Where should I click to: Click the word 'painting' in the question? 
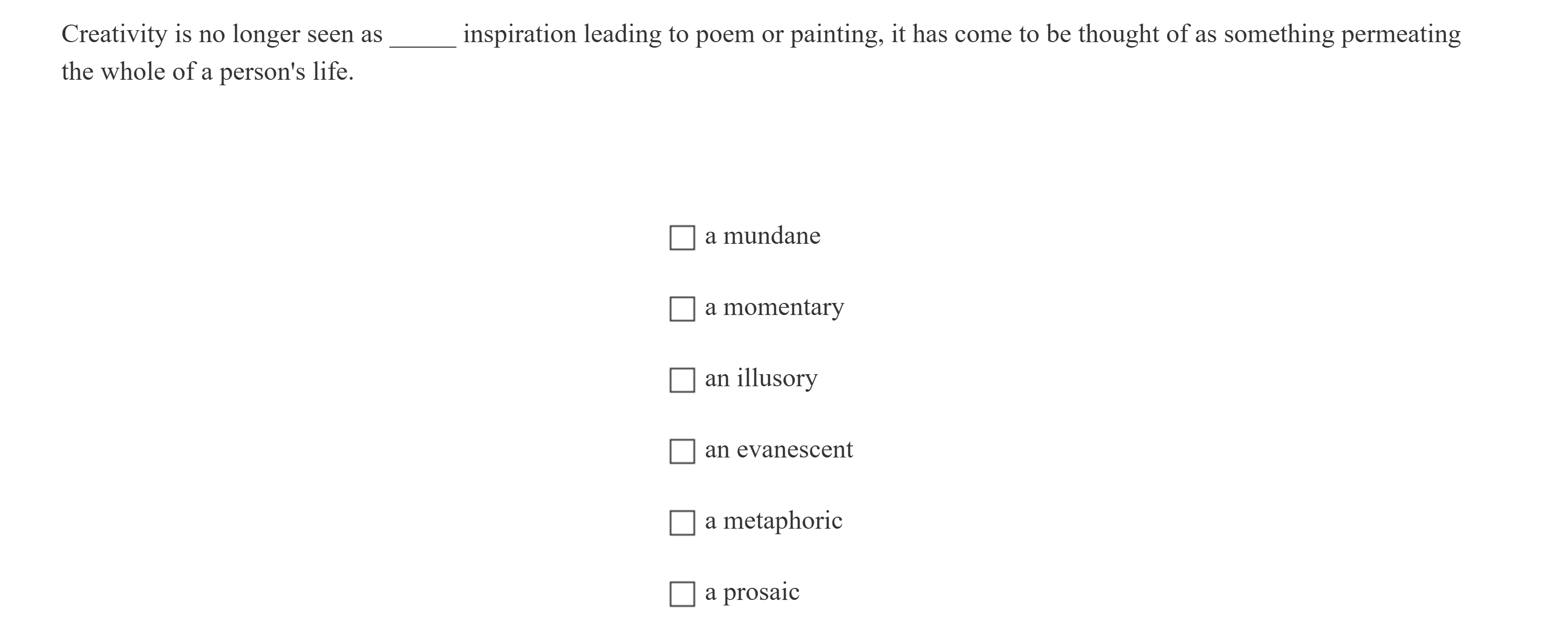pyautogui.click(x=836, y=34)
